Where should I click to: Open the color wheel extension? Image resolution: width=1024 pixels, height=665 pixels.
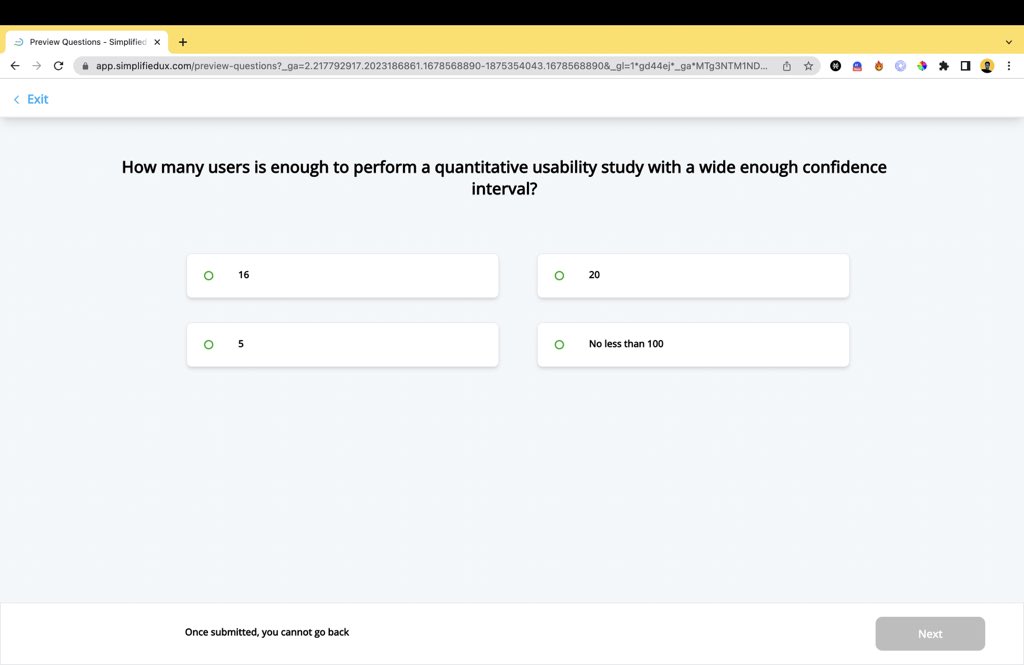pos(922,65)
